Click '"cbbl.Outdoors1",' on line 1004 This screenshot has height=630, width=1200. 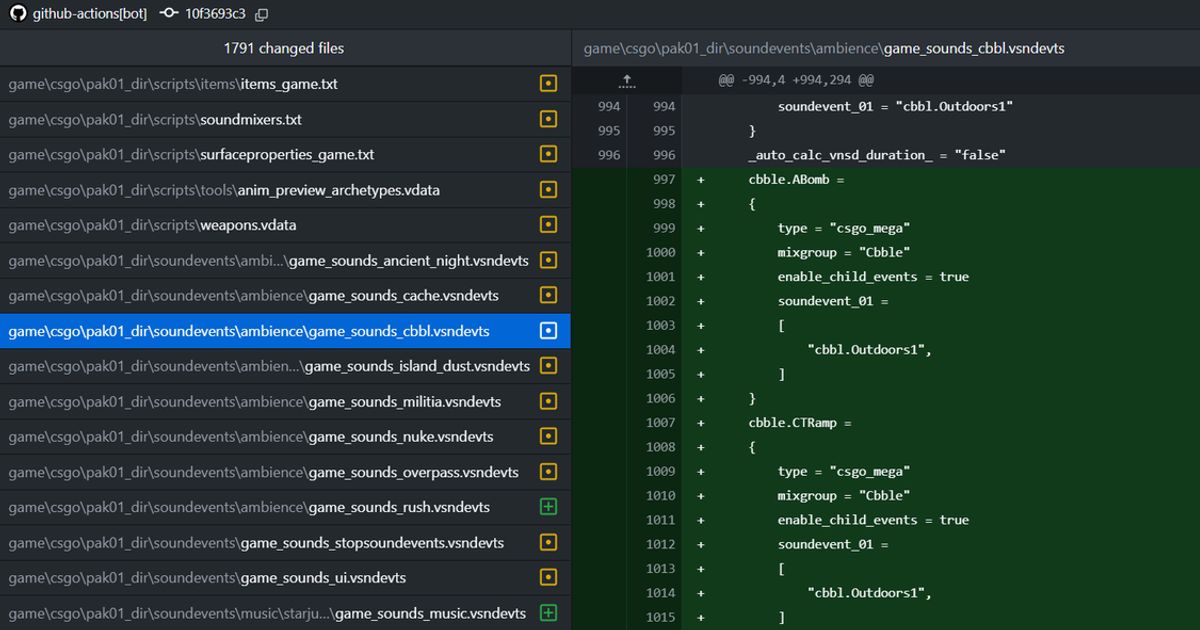870,350
